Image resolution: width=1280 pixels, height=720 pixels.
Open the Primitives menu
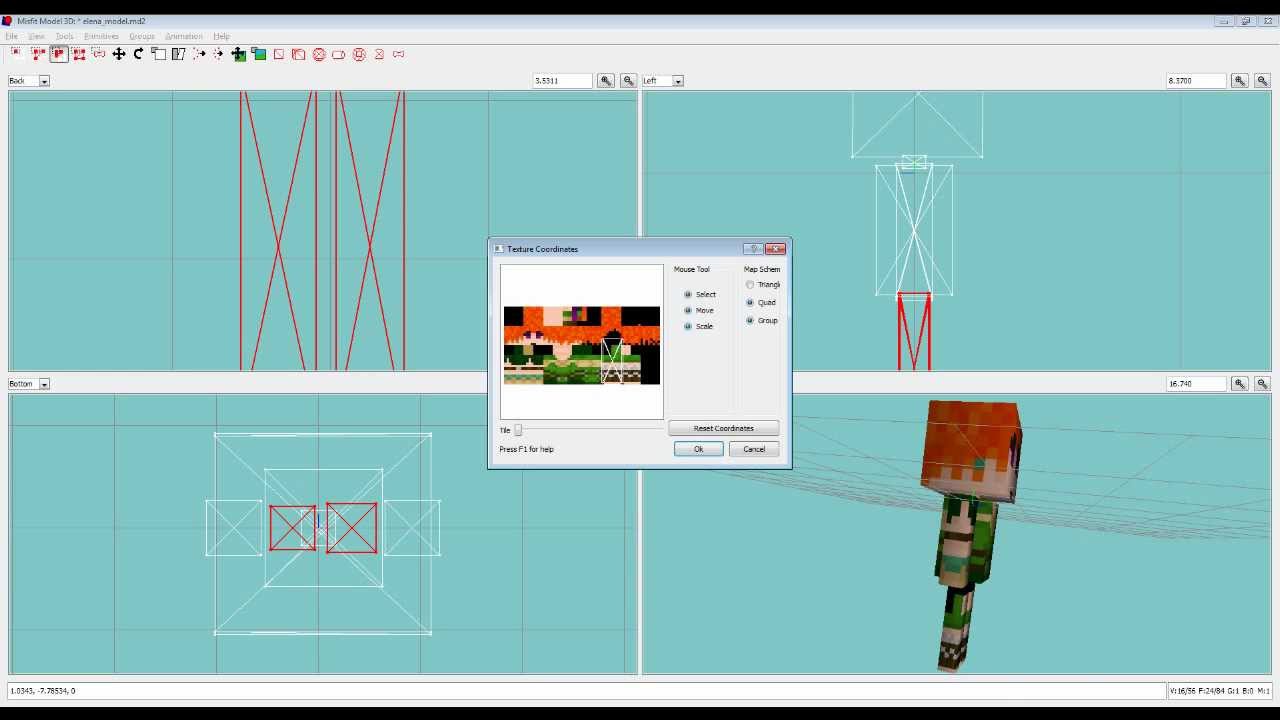point(101,36)
